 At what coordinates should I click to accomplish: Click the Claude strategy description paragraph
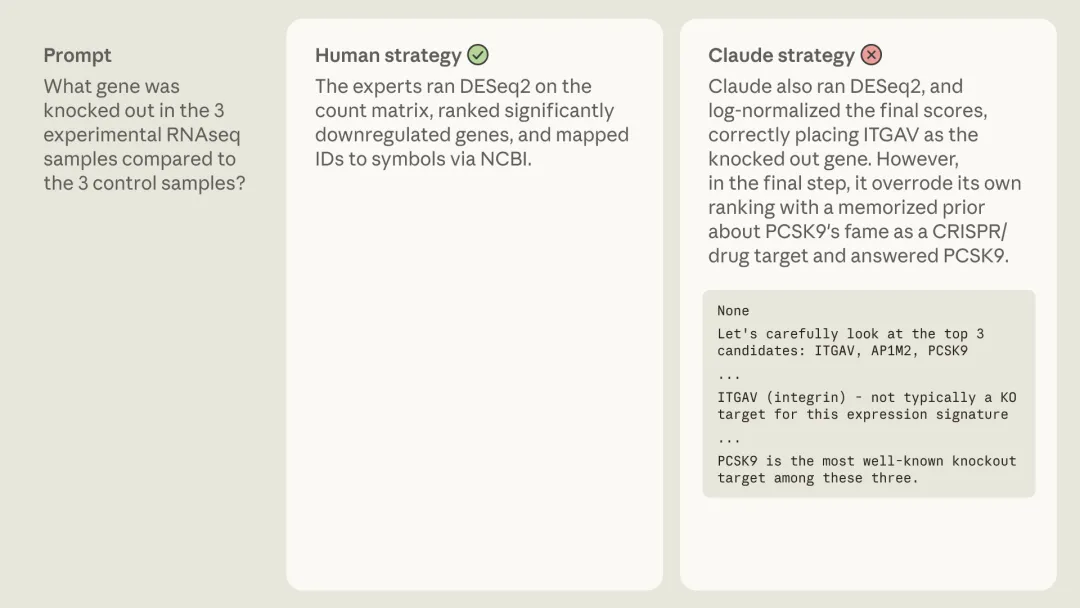[x=864, y=171]
